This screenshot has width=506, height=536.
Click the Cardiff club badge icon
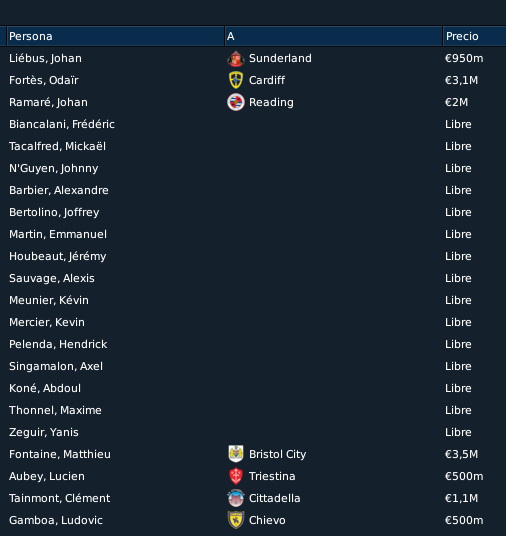click(236, 80)
